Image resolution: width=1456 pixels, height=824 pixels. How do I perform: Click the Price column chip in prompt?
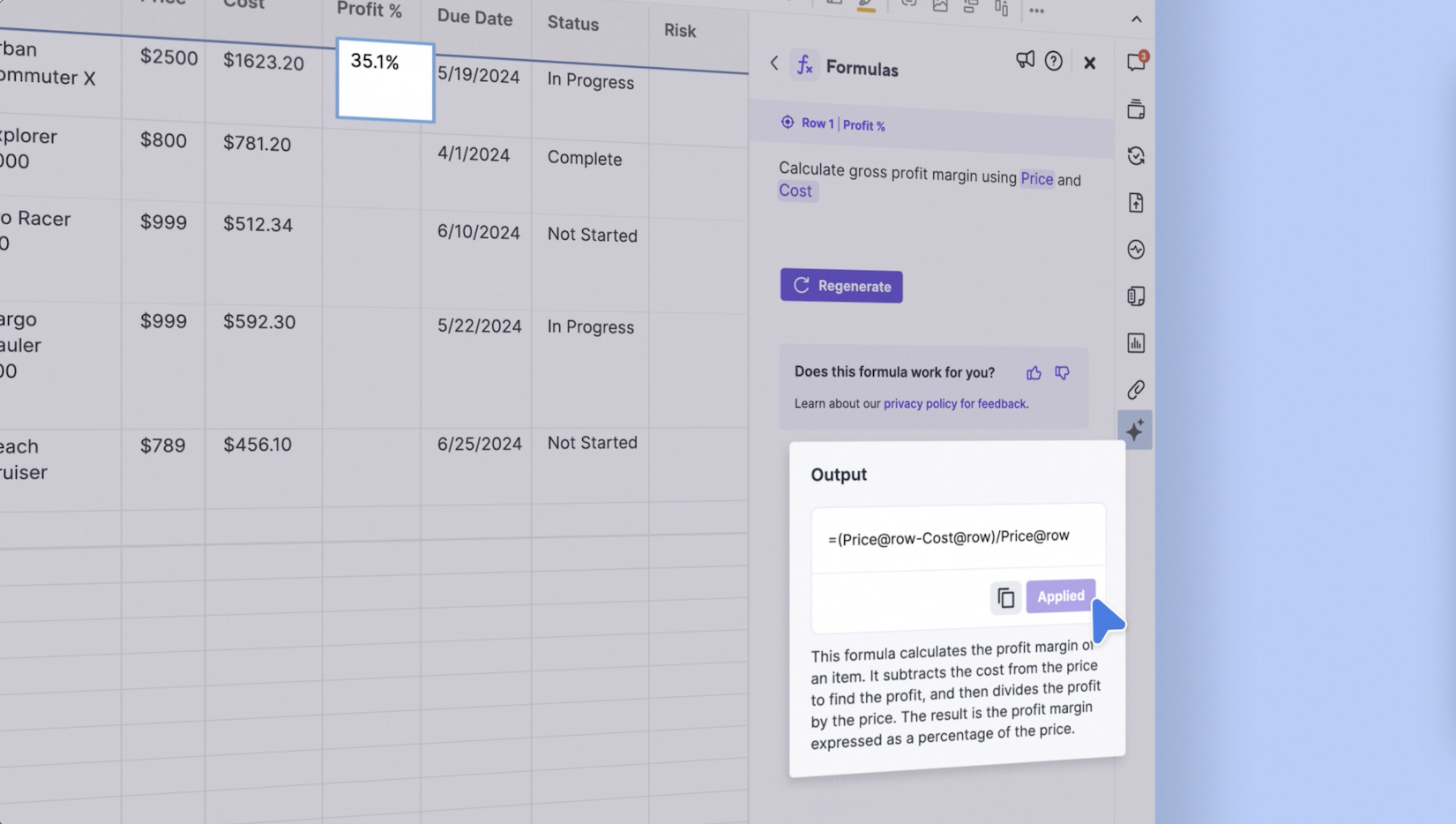pos(1037,178)
